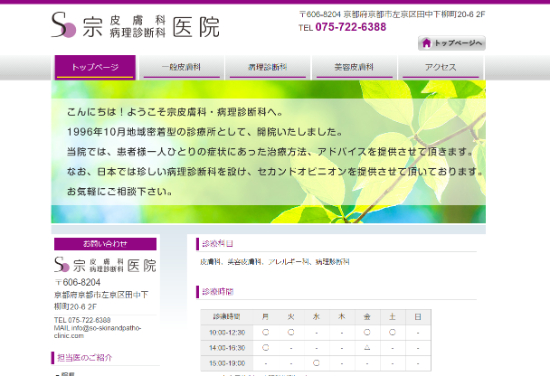Screen dimensions: 550x376
Task: Open the アクセス navigation tab
Action: pos(441,67)
